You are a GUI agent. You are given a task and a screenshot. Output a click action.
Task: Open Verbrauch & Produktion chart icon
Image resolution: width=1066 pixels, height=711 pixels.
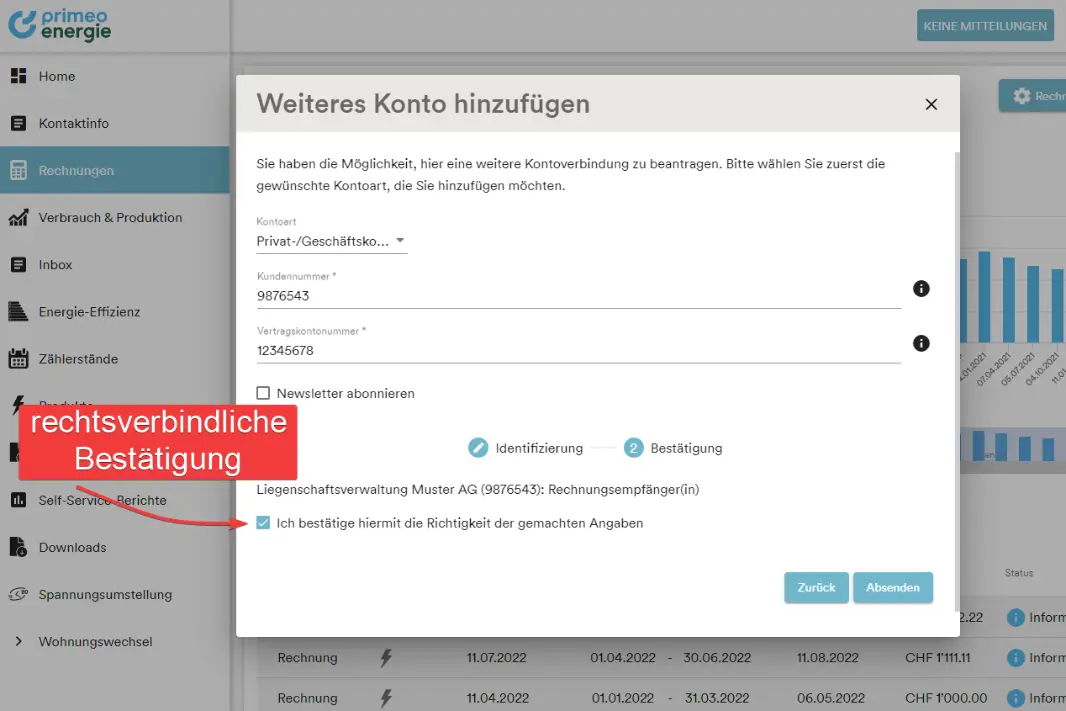18,218
